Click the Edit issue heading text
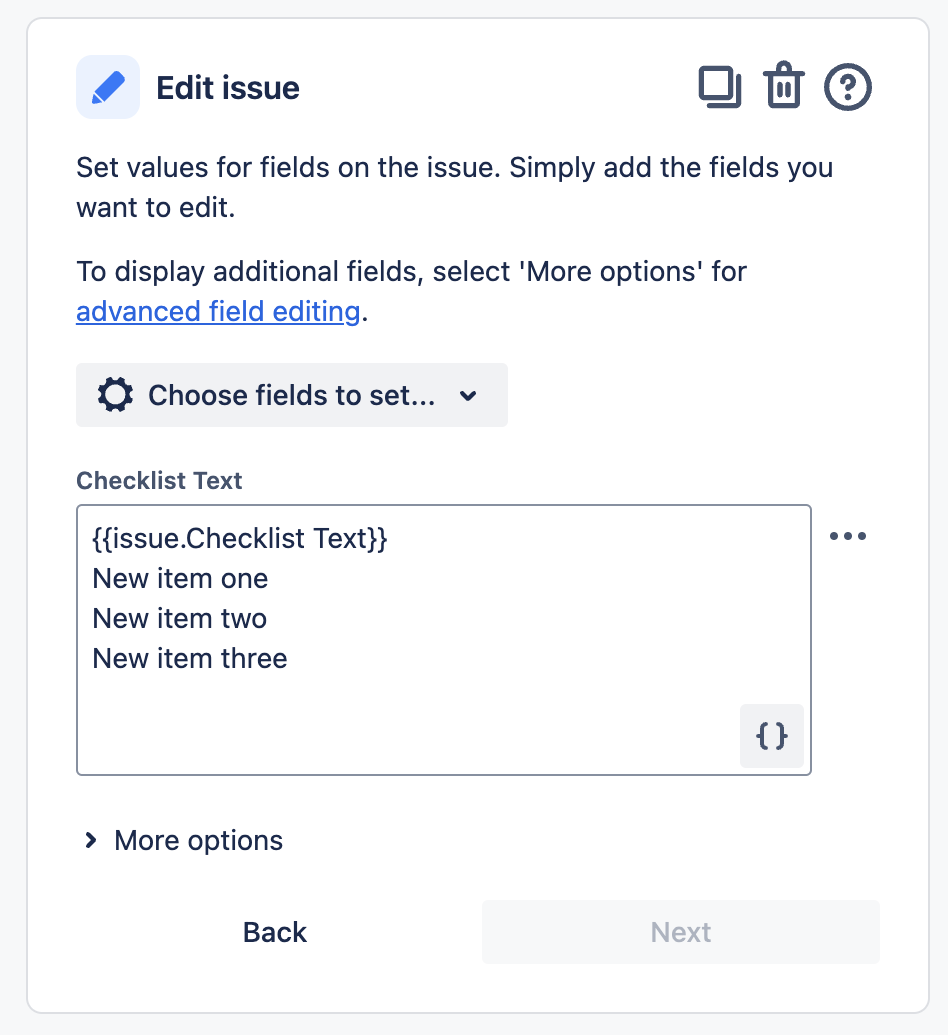 [x=227, y=87]
